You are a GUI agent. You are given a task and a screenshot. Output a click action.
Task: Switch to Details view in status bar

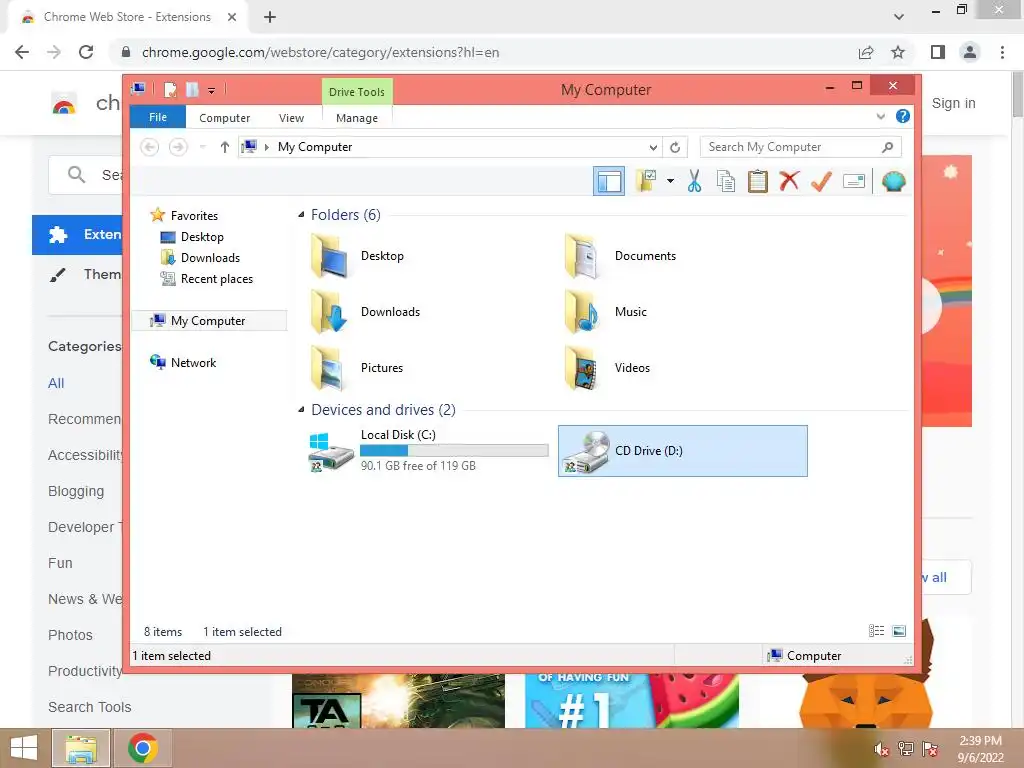[876, 631]
